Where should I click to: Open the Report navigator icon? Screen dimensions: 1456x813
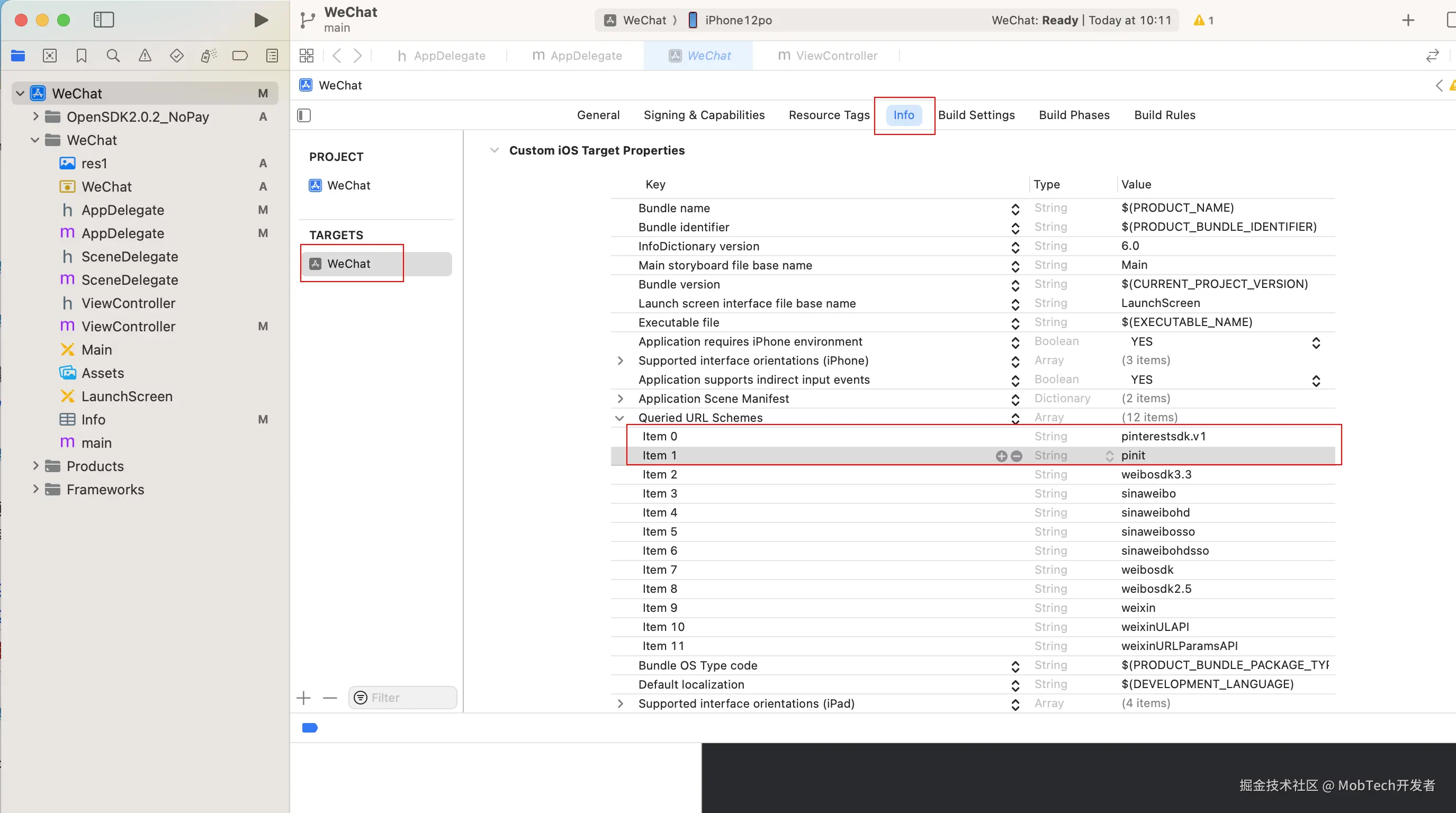272,56
